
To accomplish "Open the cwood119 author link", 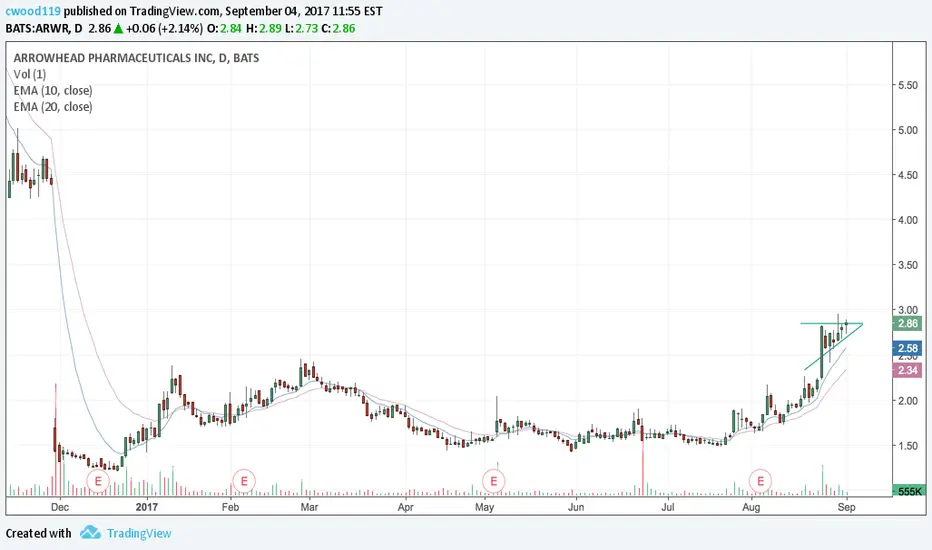I will click(33, 11).
